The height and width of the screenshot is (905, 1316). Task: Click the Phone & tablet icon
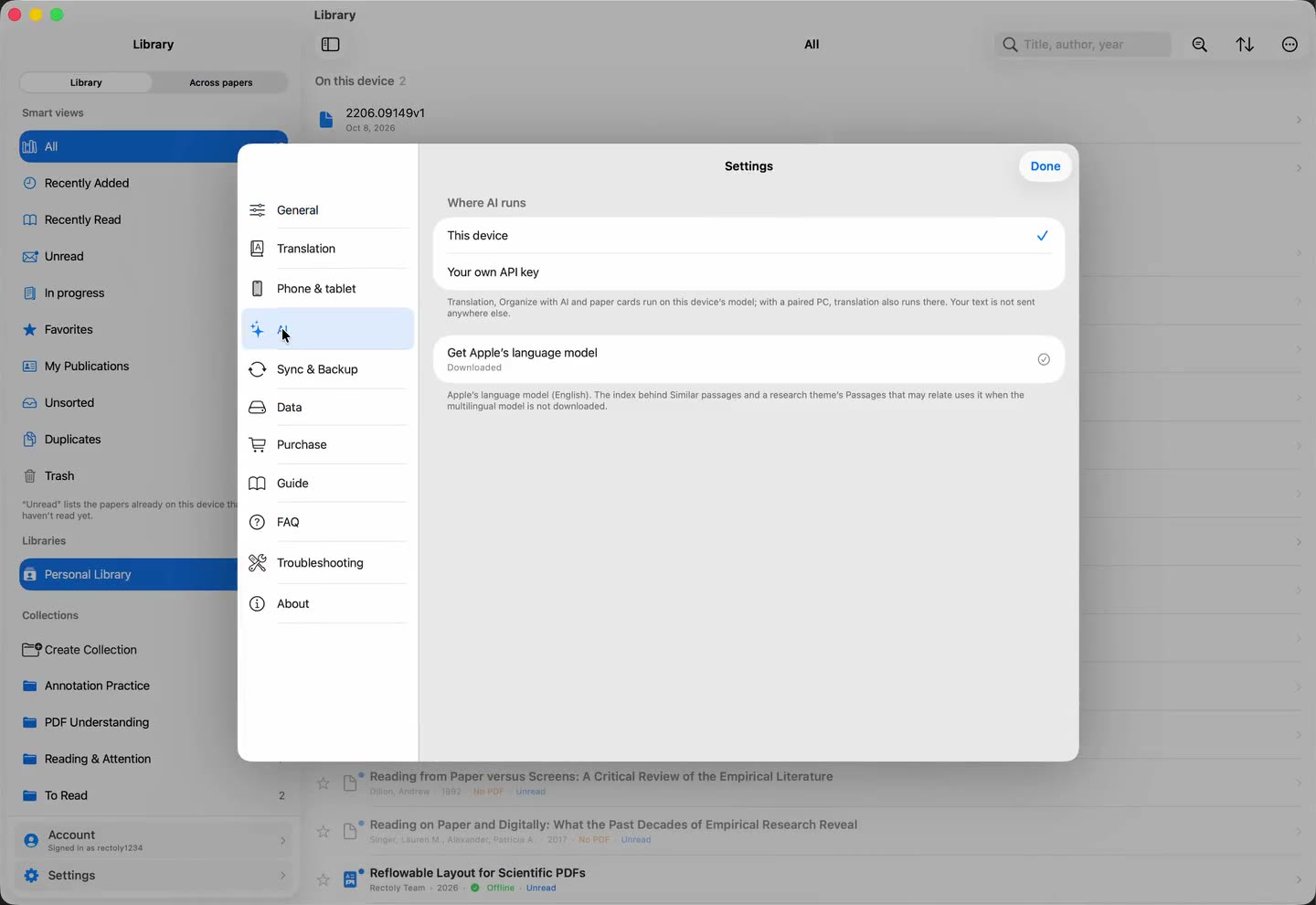click(x=258, y=289)
